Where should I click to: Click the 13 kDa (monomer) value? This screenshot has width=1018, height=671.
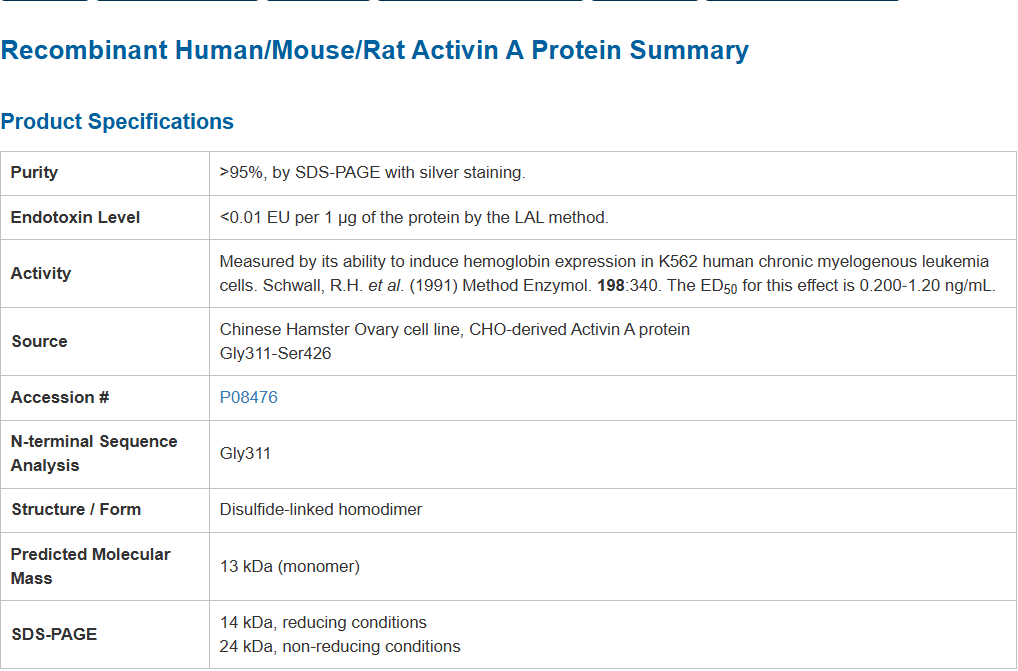(289, 566)
